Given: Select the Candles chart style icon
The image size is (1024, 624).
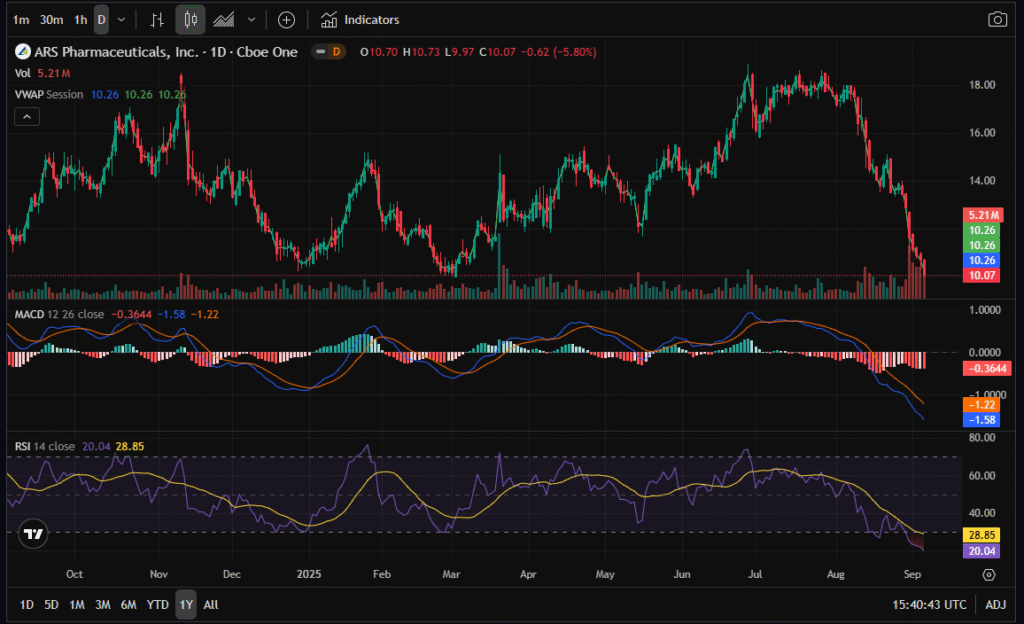Looking at the screenshot, I should (190, 19).
